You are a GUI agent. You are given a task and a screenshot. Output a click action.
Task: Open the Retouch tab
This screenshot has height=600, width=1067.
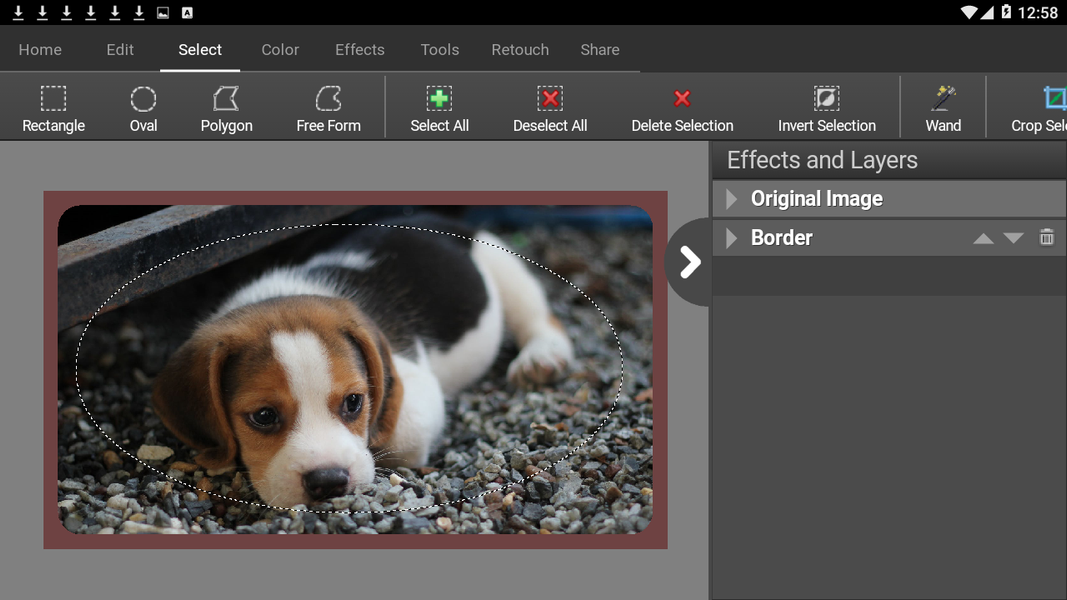coord(520,49)
